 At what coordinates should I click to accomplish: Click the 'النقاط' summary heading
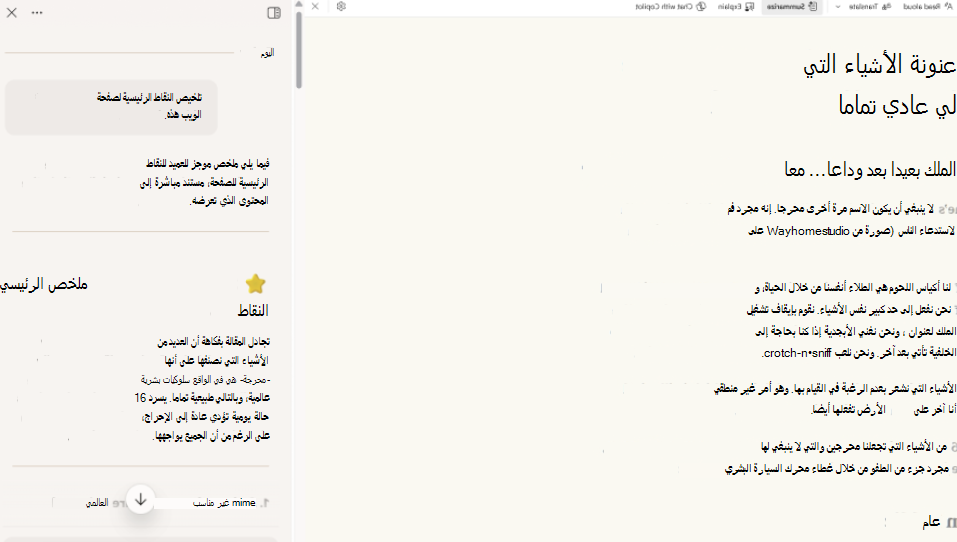(253, 311)
